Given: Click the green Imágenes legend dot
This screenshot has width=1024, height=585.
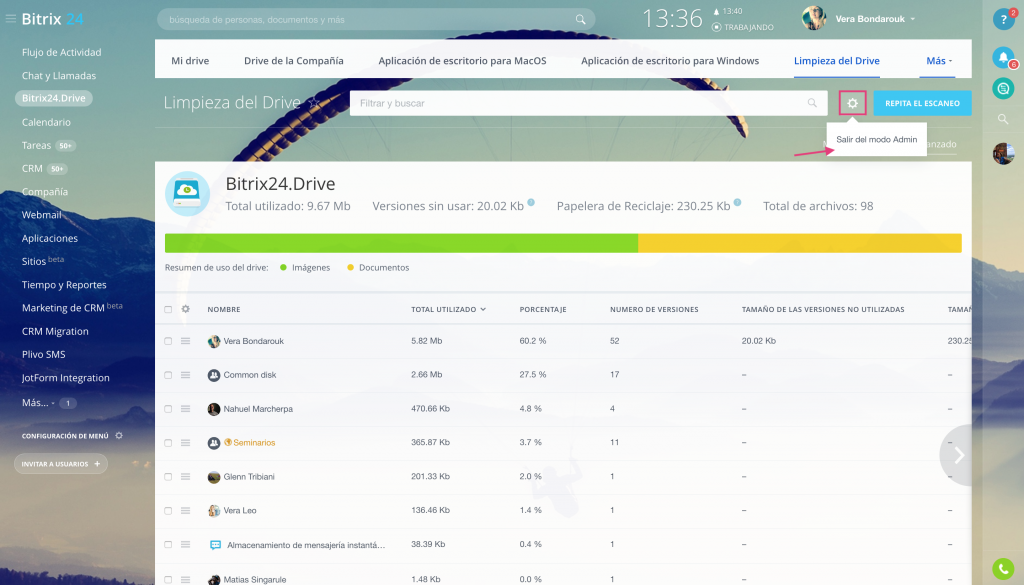Looking at the screenshot, I should 283,268.
